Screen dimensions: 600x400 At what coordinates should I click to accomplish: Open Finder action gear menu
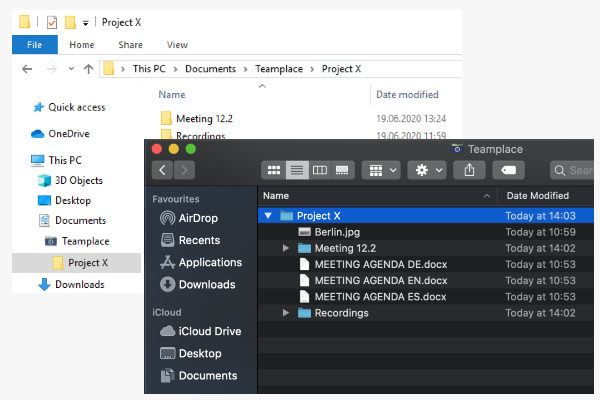[x=427, y=170]
